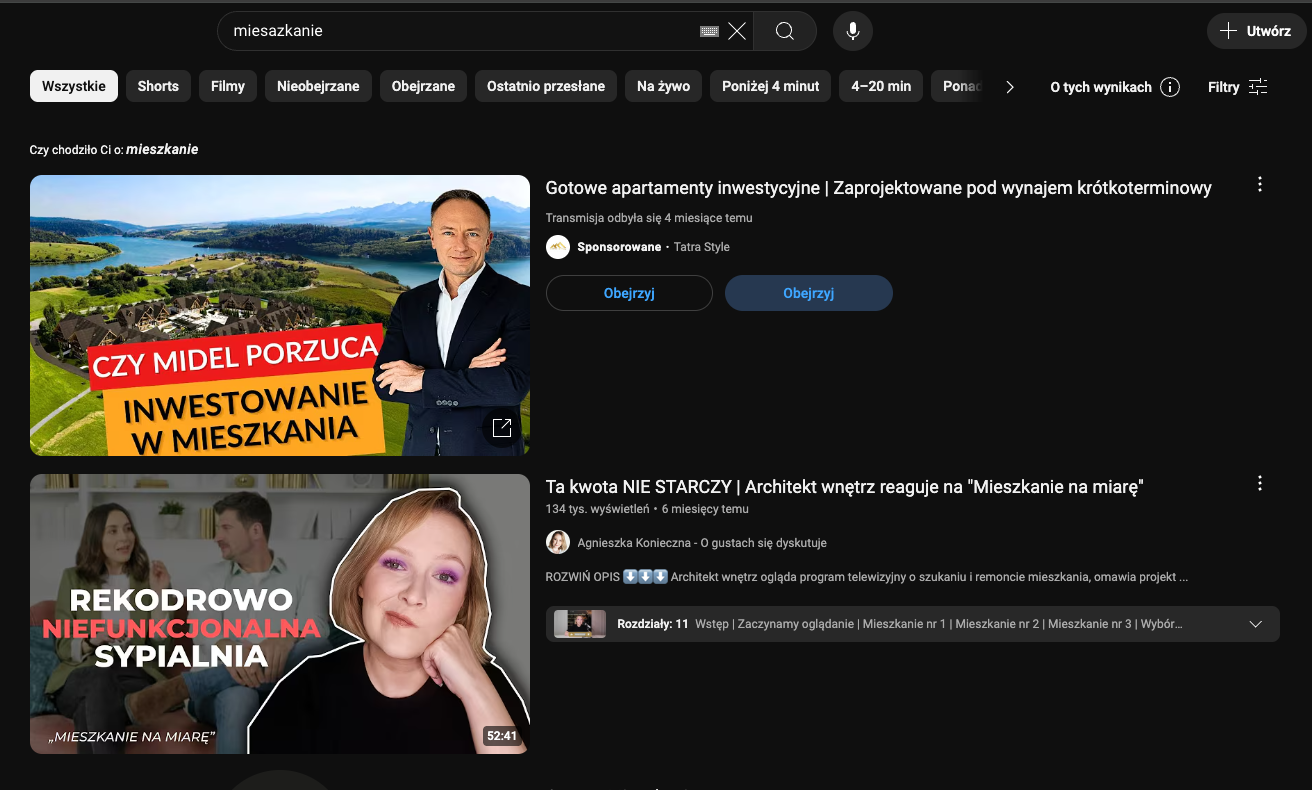Open the three-dot menu on the Architekt wnętrz video

click(x=1259, y=483)
